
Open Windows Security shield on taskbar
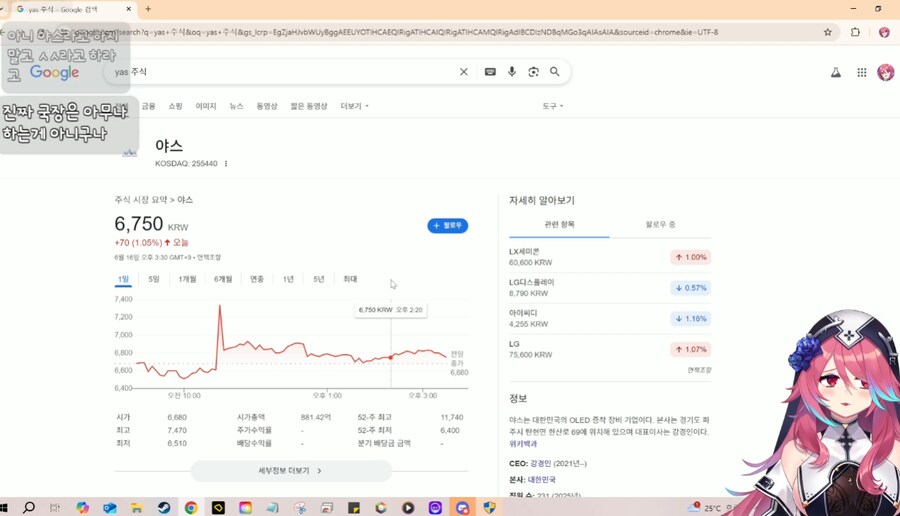(x=489, y=507)
